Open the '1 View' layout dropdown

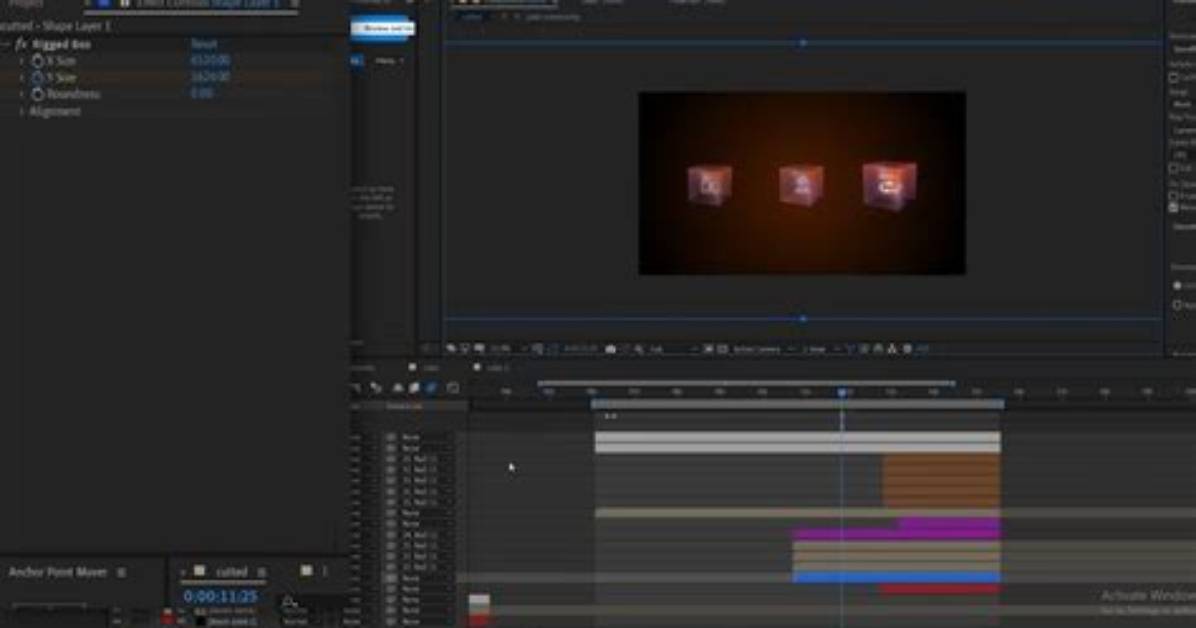point(820,349)
